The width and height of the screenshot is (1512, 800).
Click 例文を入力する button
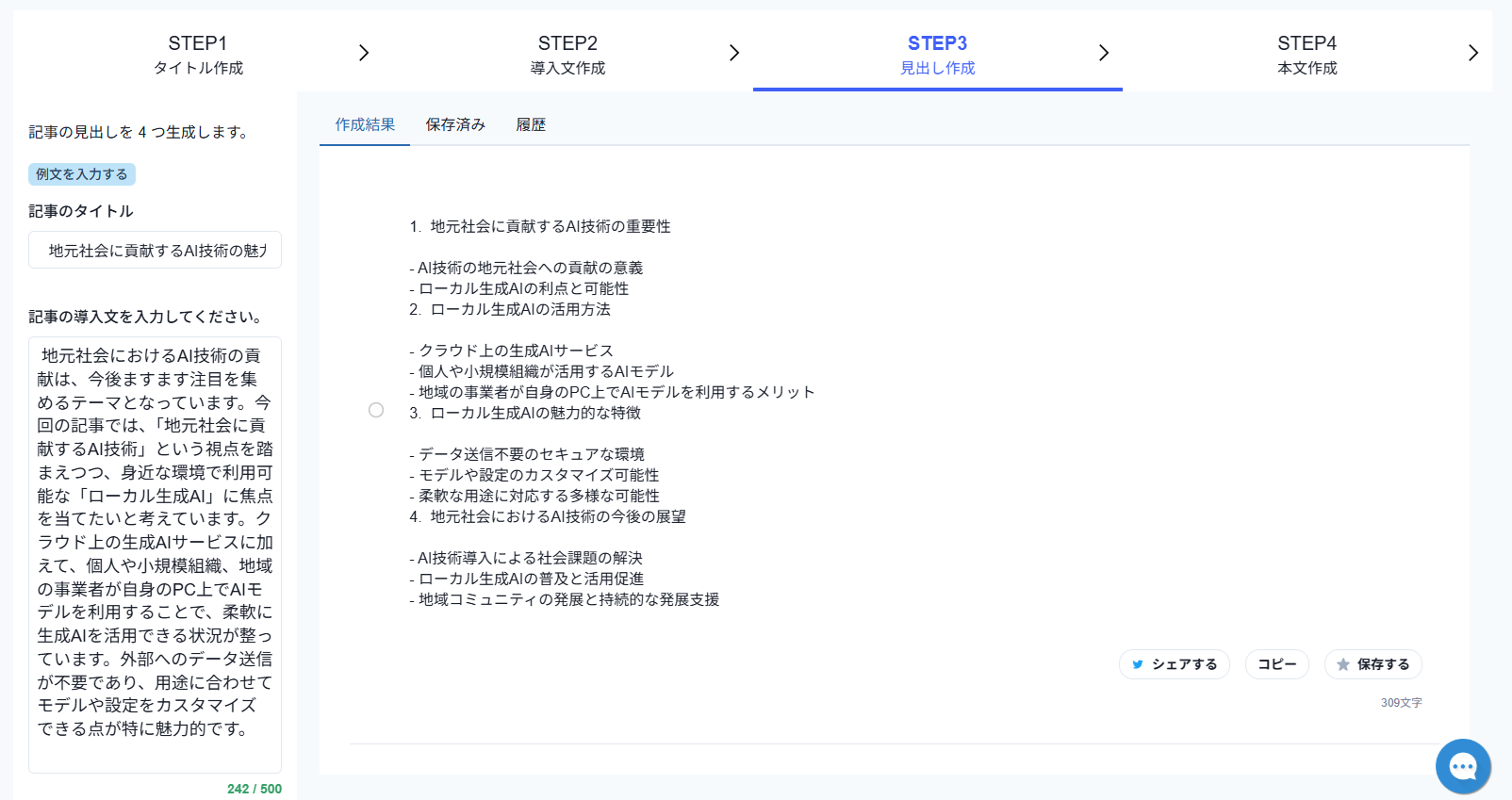point(82,174)
